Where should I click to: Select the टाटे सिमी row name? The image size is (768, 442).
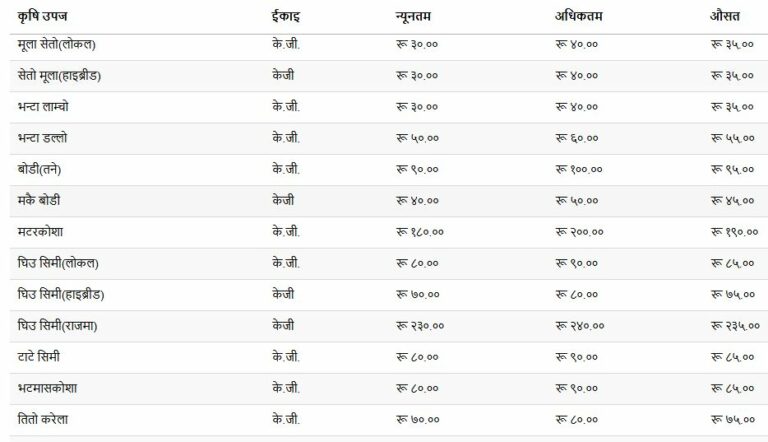click(x=39, y=357)
